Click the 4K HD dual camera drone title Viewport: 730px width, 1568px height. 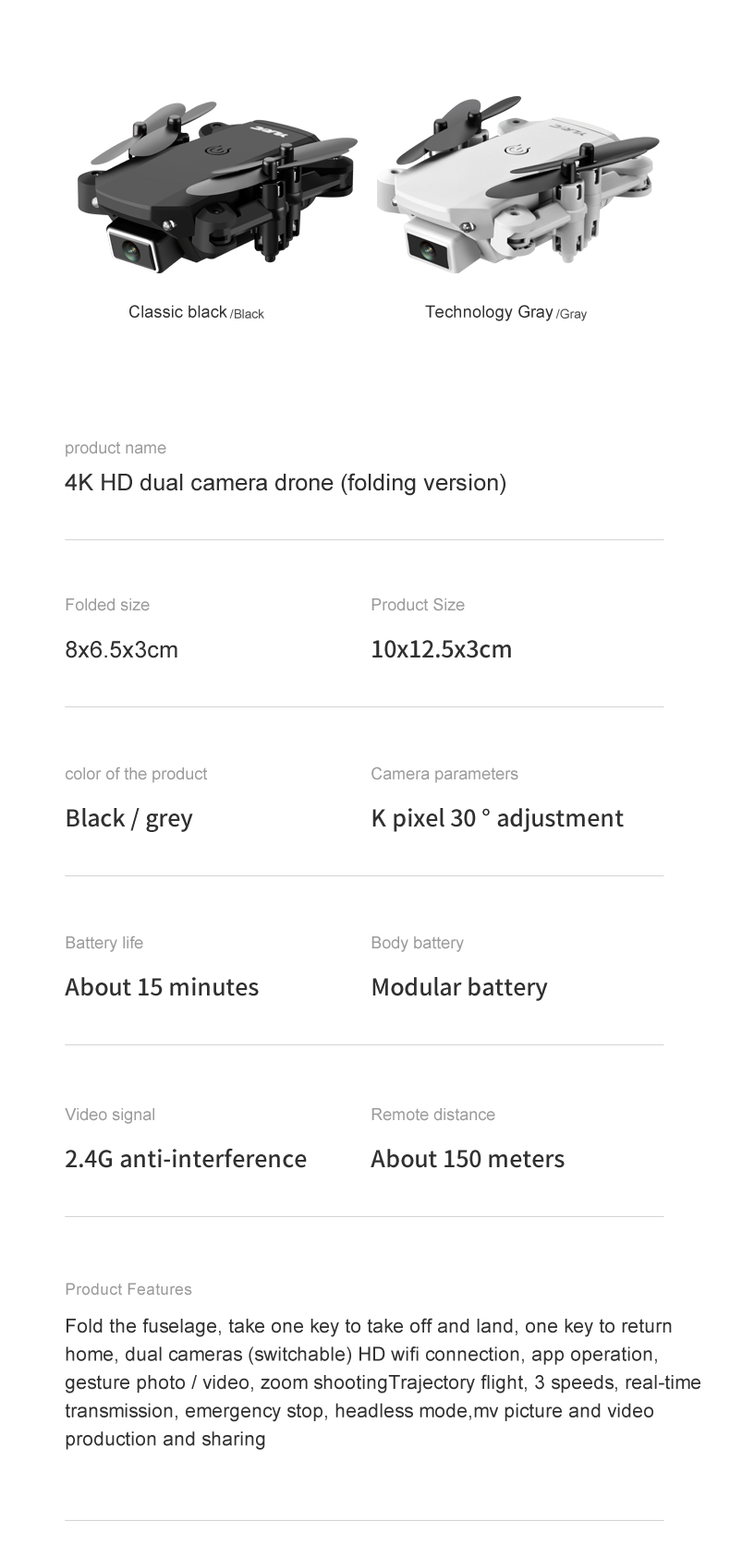(286, 482)
